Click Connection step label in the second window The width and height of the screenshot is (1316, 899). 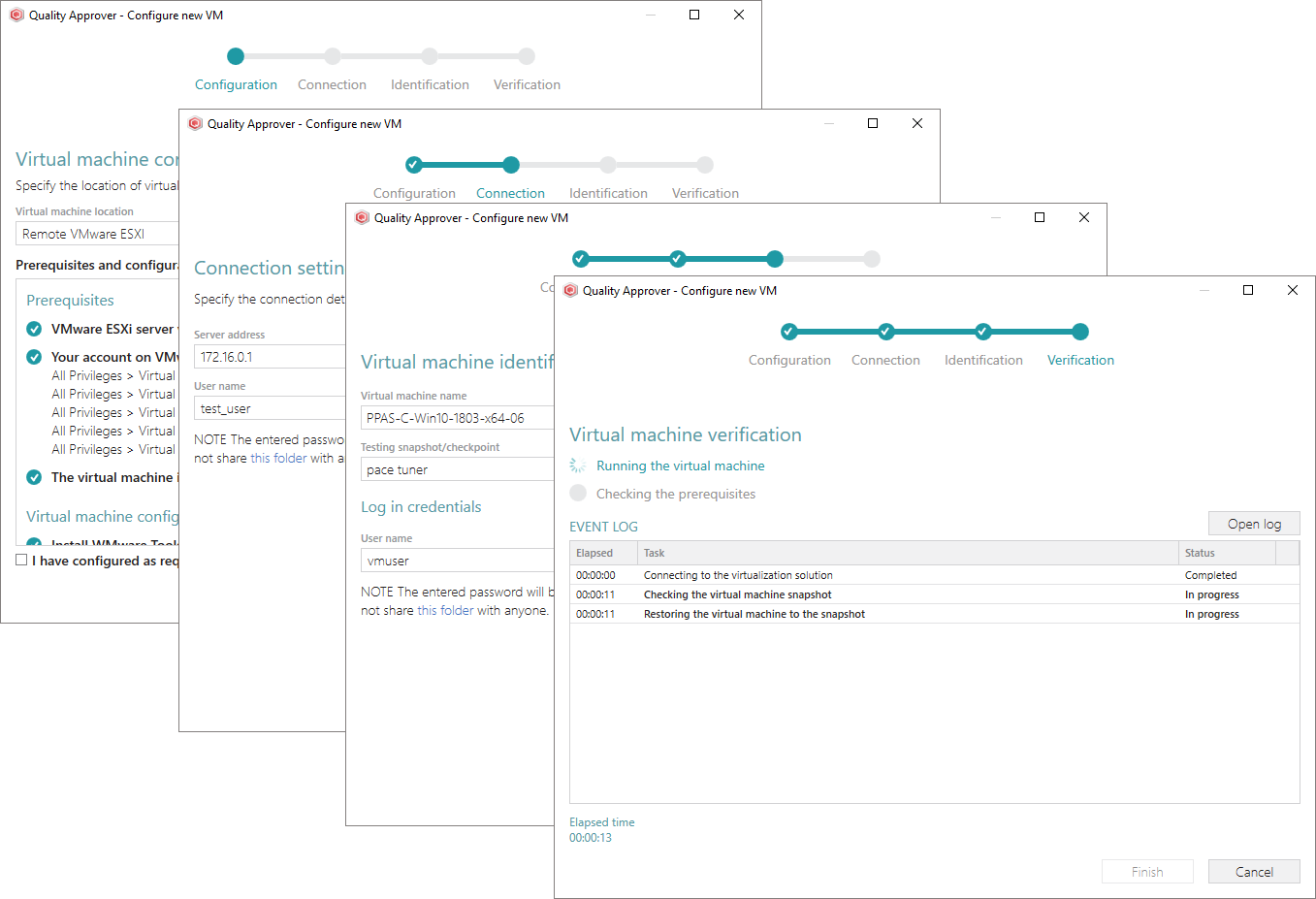[510, 193]
